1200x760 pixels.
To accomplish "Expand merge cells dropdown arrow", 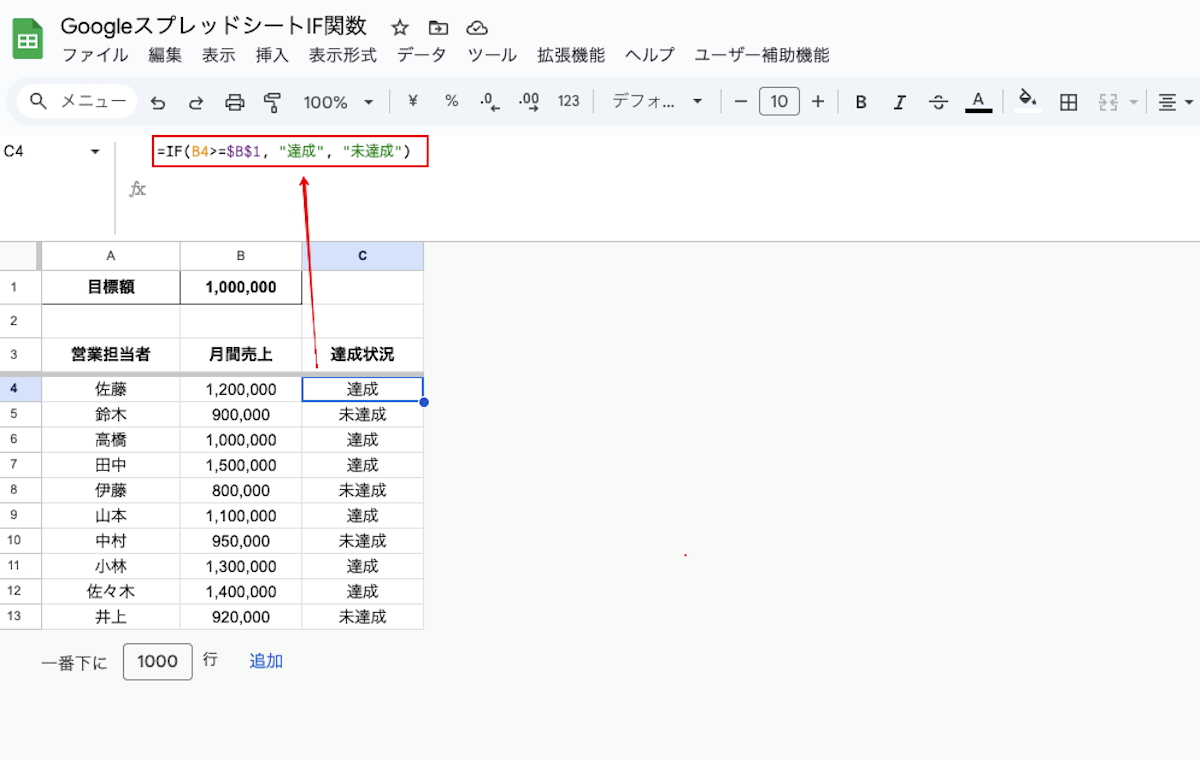I will click(x=1133, y=102).
